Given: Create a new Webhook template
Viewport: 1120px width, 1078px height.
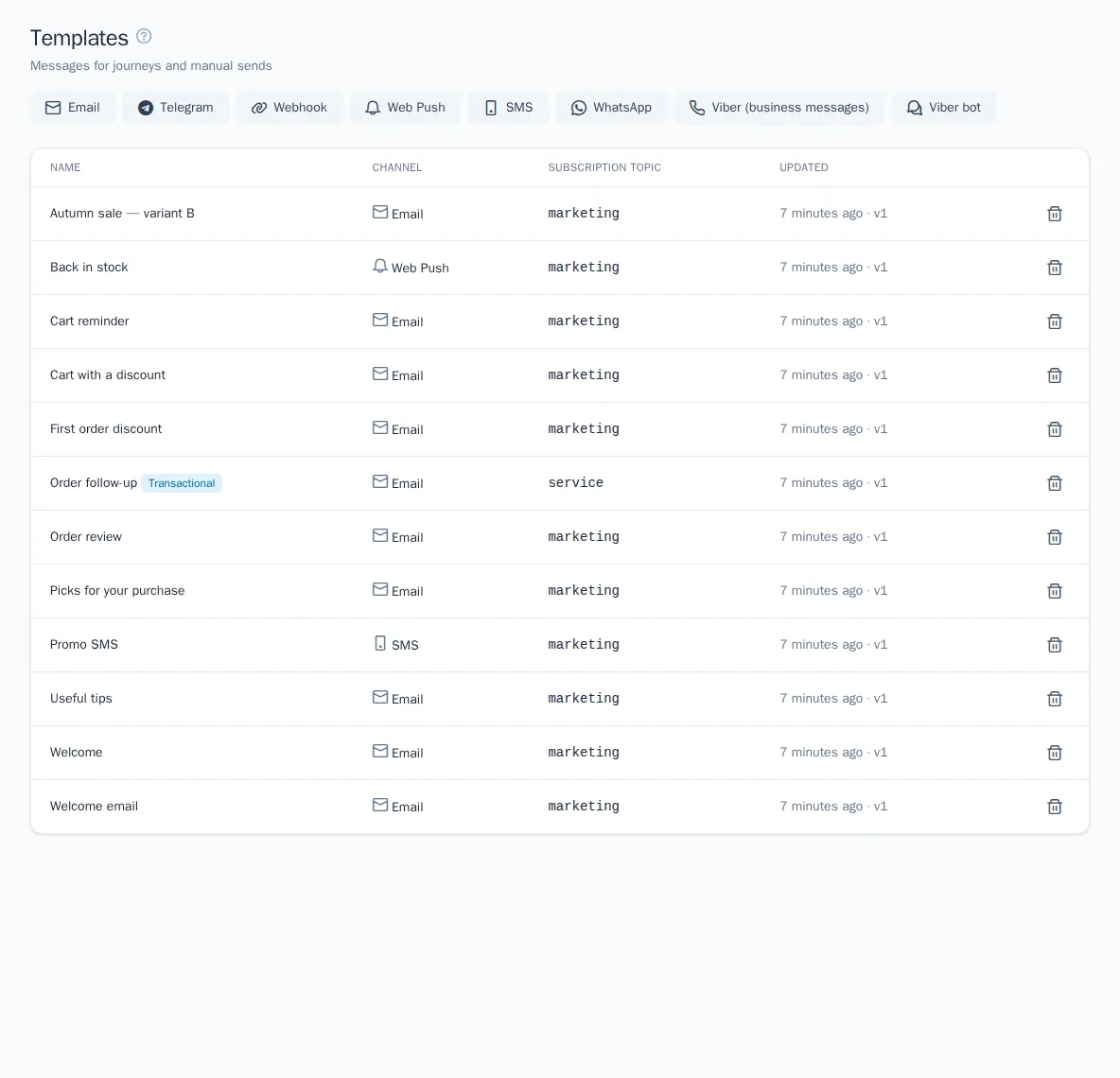Looking at the screenshot, I should pyautogui.click(x=289, y=108).
